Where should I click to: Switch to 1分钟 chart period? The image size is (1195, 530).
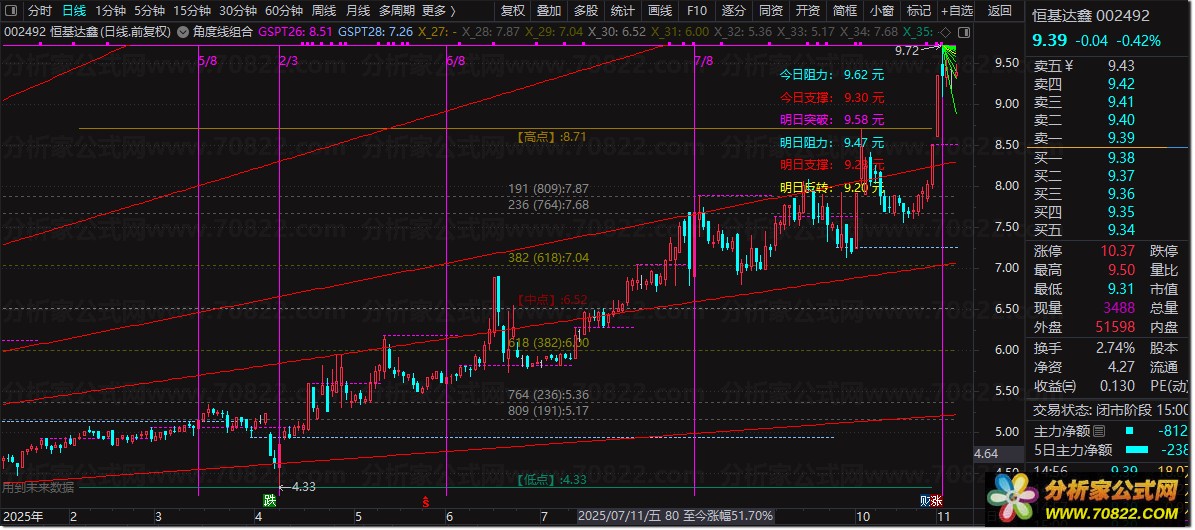click(111, 11)
